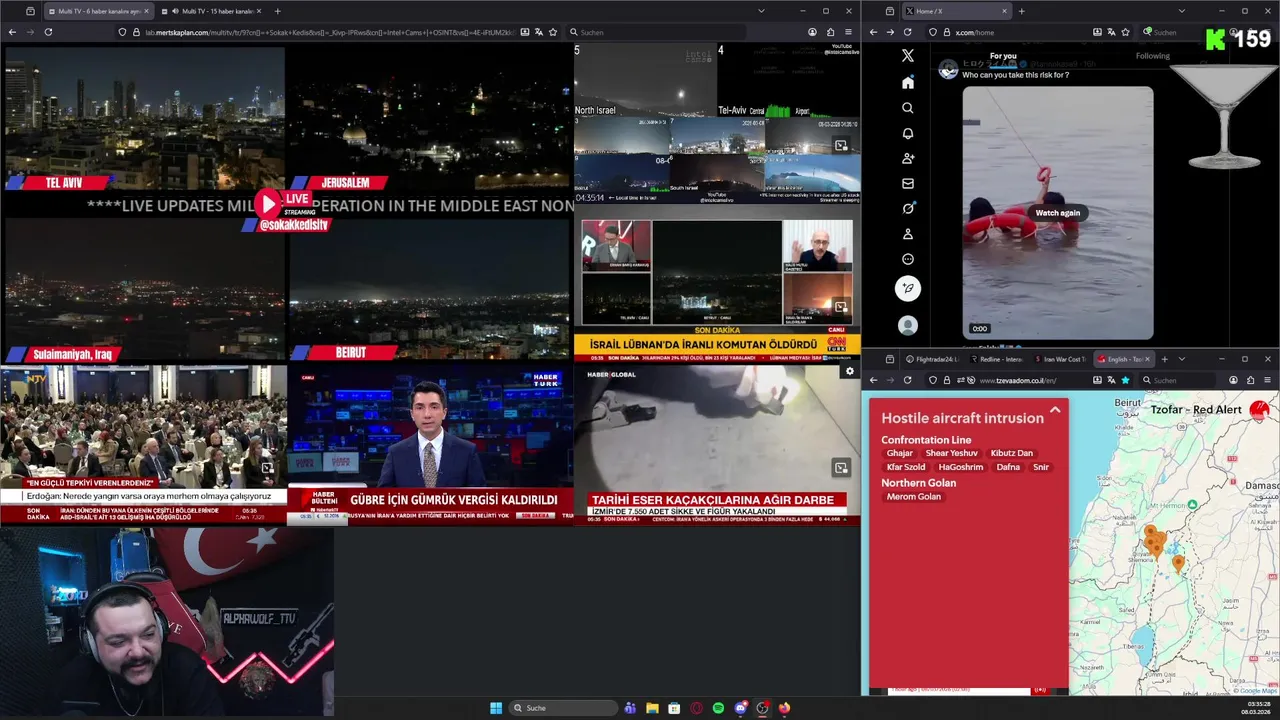Image resolution: width=1280 pixels, height=720 pixels.
Task: Open Spotify from the taskbar
Action: [x=718, y=708]
